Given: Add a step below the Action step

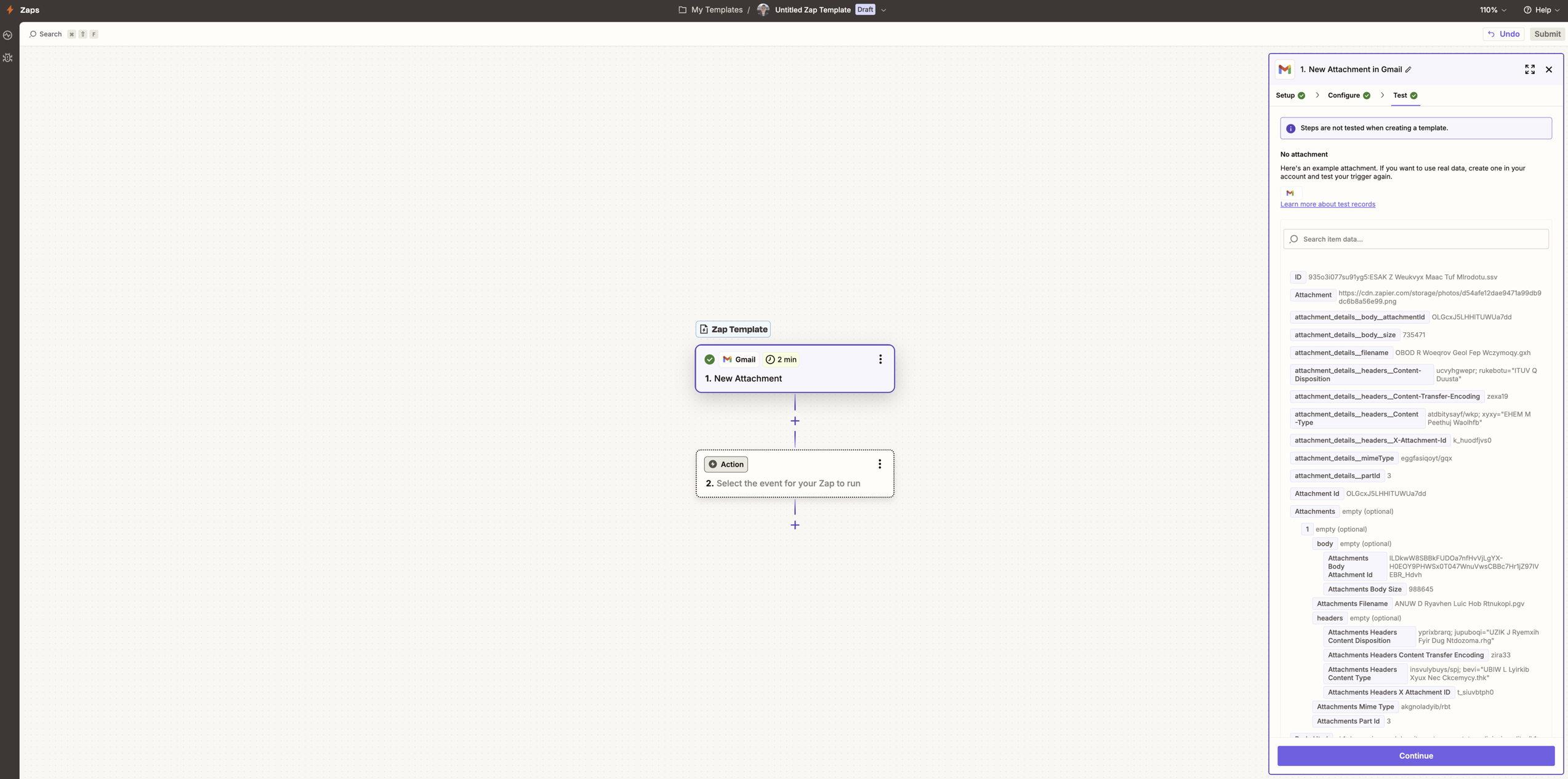Looking at the screenshot, I should 795,525.
